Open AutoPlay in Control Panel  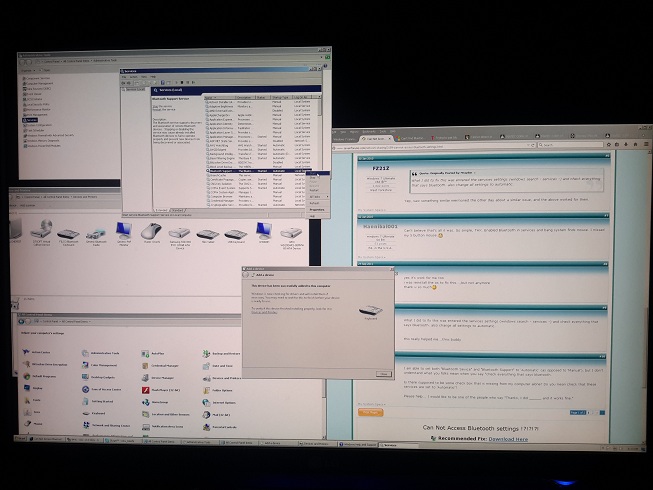click(153, 353)
